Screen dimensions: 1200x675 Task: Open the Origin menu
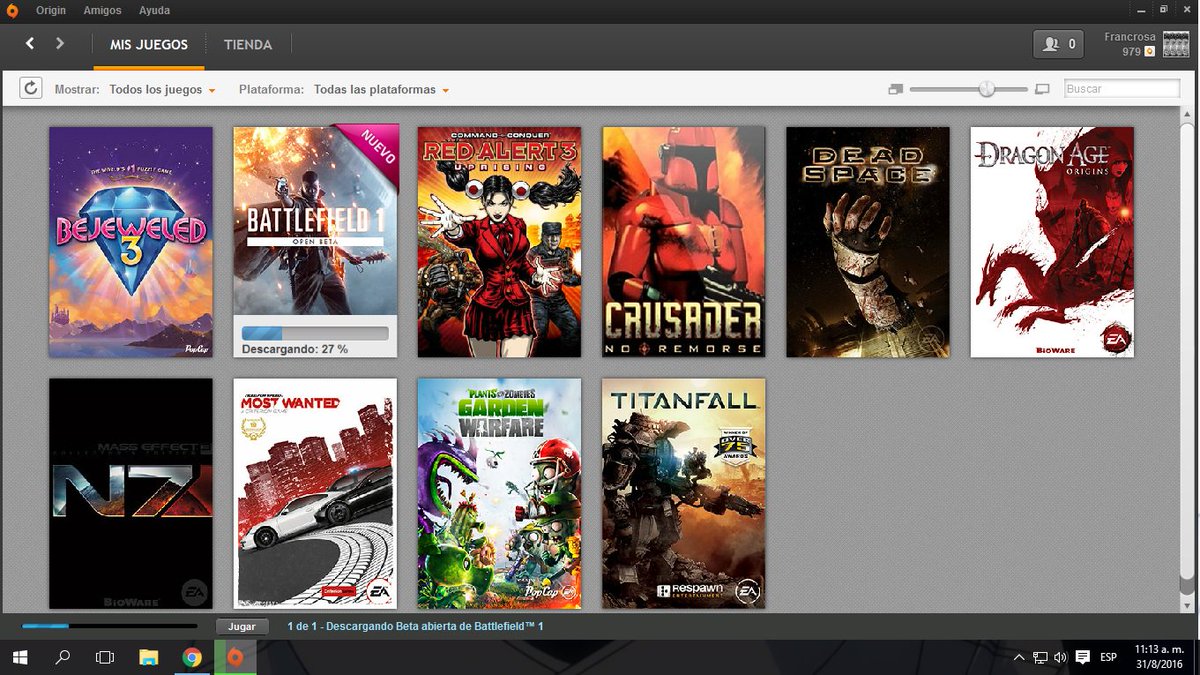pyautogui.click(x=51, y=11)
